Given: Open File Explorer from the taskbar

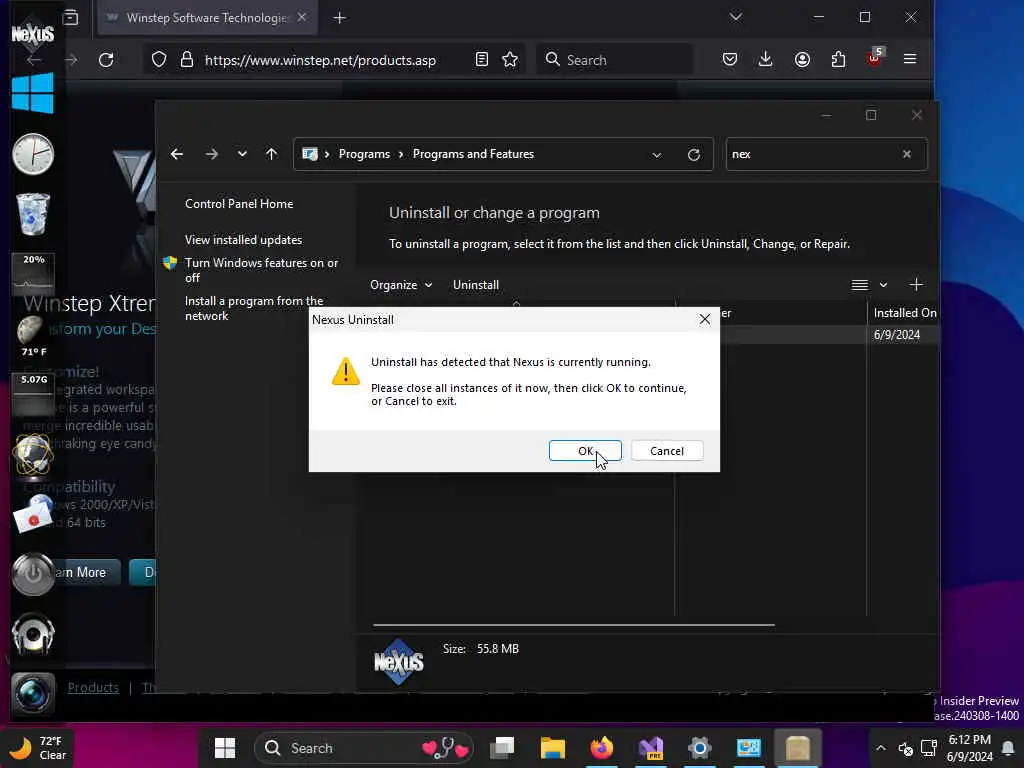Looking at the screenshot, I should [552, 748].
